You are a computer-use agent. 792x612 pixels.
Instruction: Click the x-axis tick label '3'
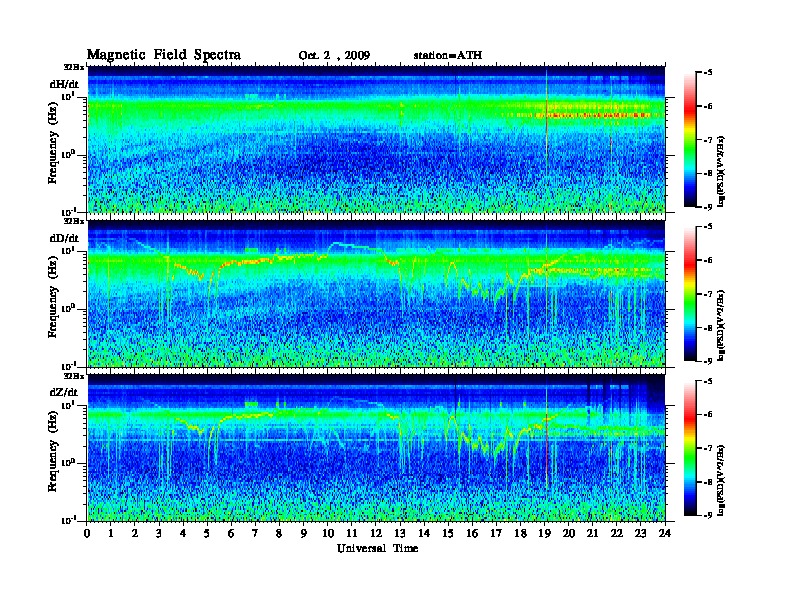(160, 533)
